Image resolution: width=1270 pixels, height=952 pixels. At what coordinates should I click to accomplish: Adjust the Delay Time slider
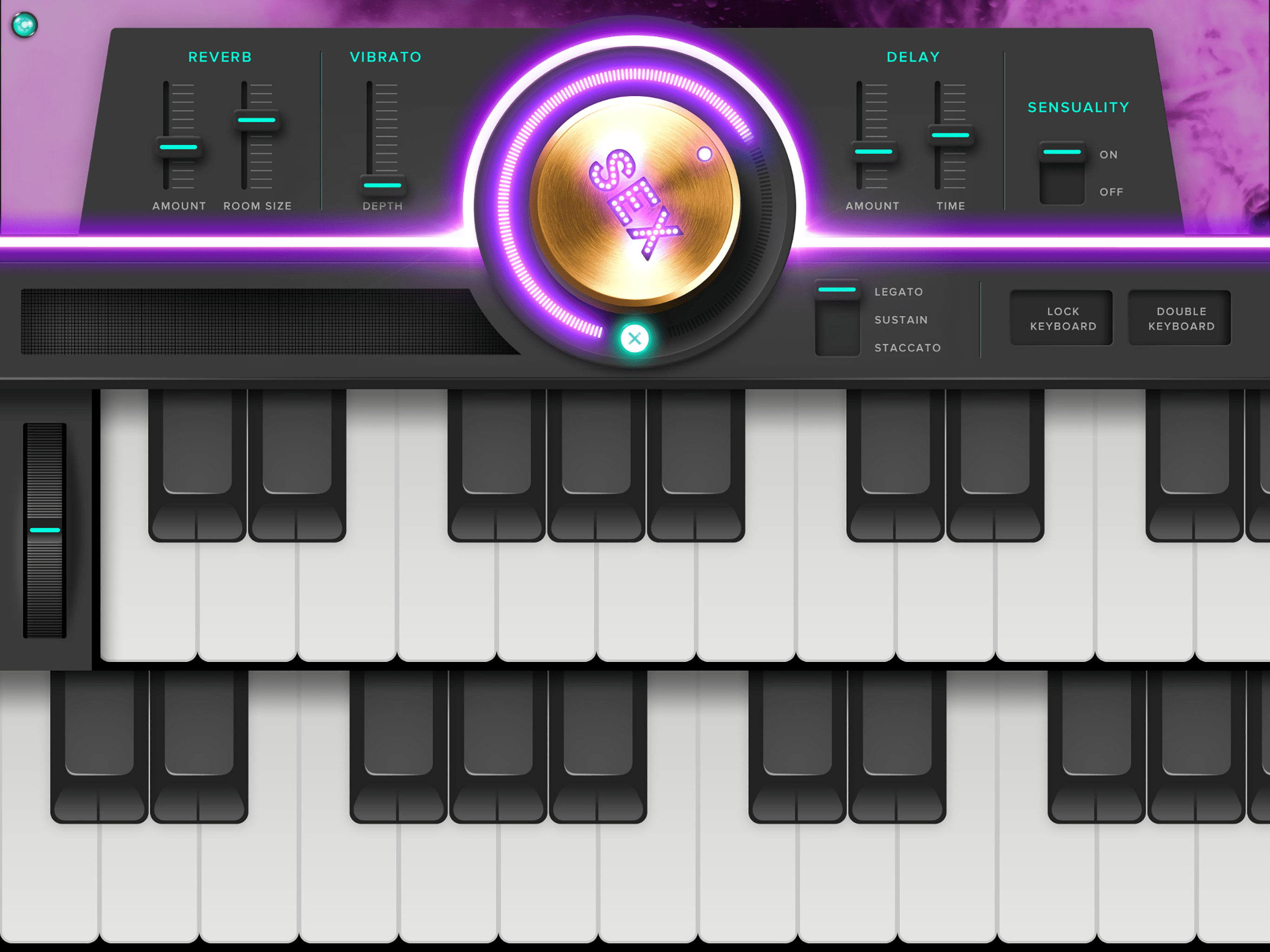click(951, 134)
